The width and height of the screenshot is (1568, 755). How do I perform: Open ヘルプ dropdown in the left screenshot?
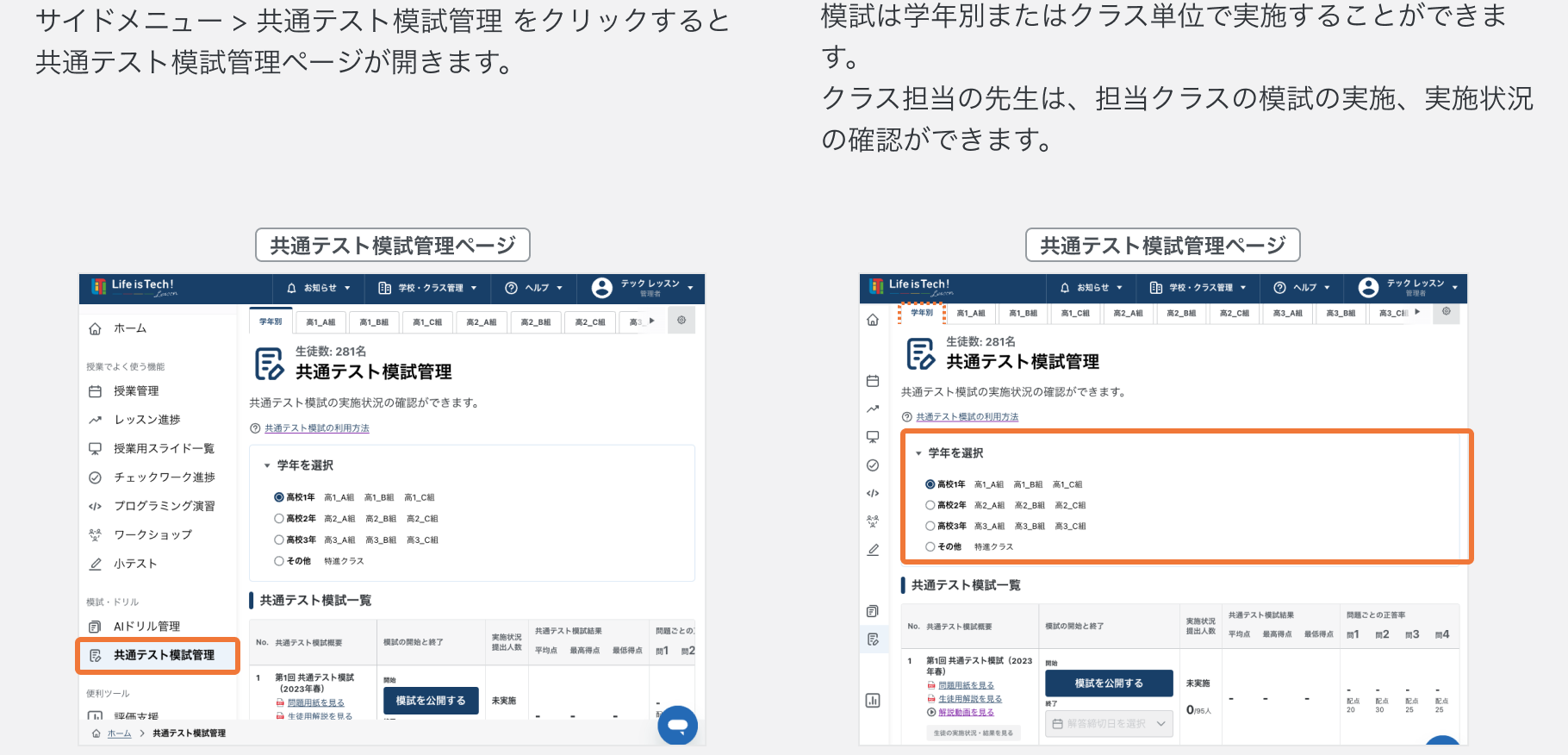pyautogui.click(x=533, y=288)
